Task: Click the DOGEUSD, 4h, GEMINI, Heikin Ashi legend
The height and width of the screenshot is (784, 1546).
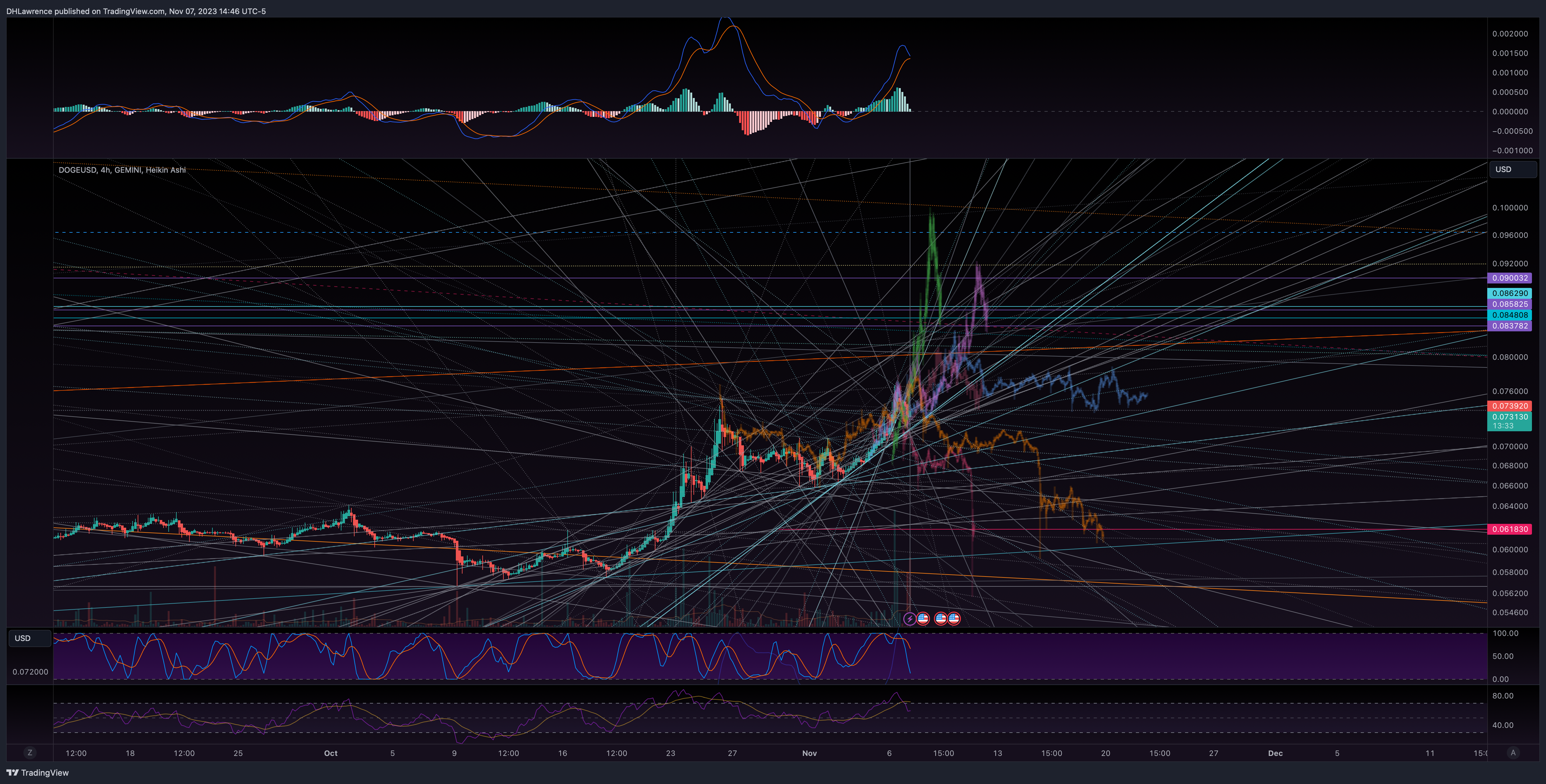Action: pyautogui.click(x=122, y=170)
